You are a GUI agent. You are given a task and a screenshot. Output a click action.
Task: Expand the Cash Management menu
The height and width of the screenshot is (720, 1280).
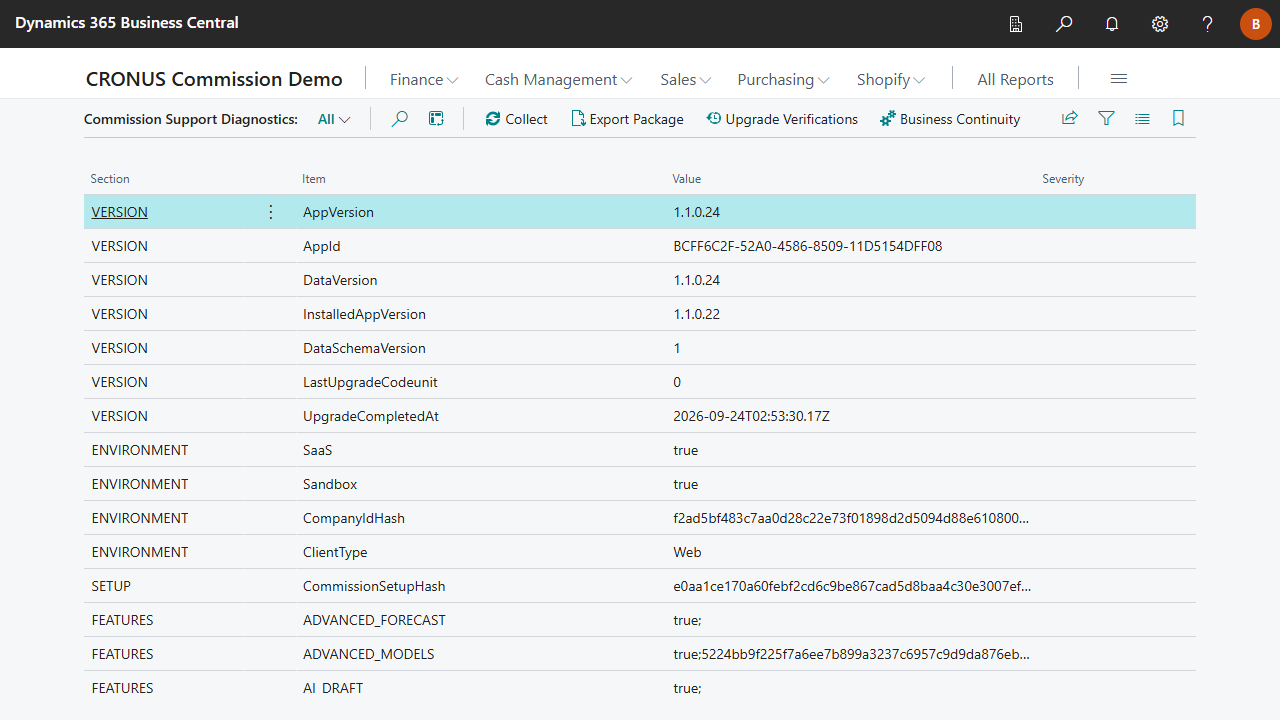(558, 79)
